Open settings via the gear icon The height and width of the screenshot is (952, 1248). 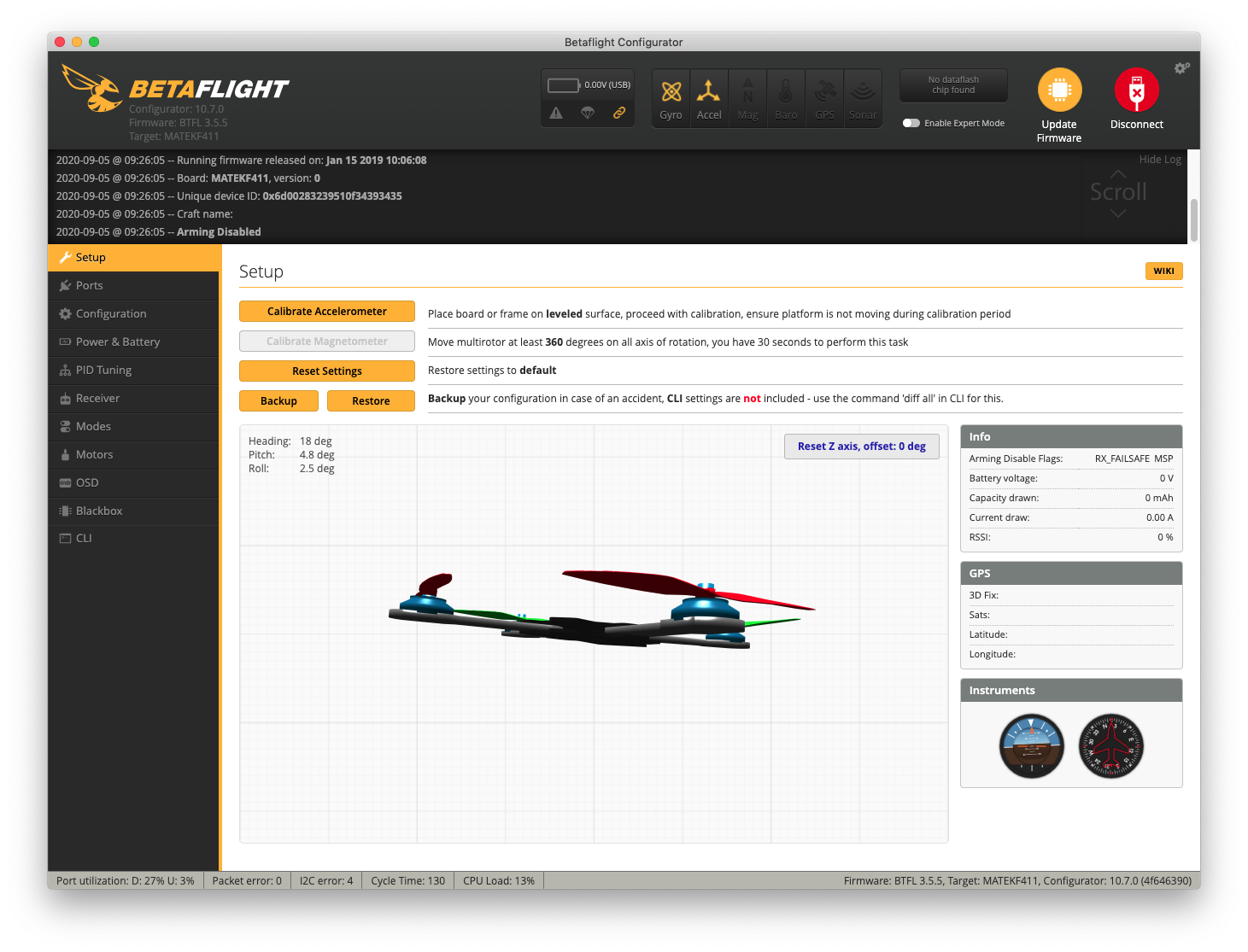1182,67
